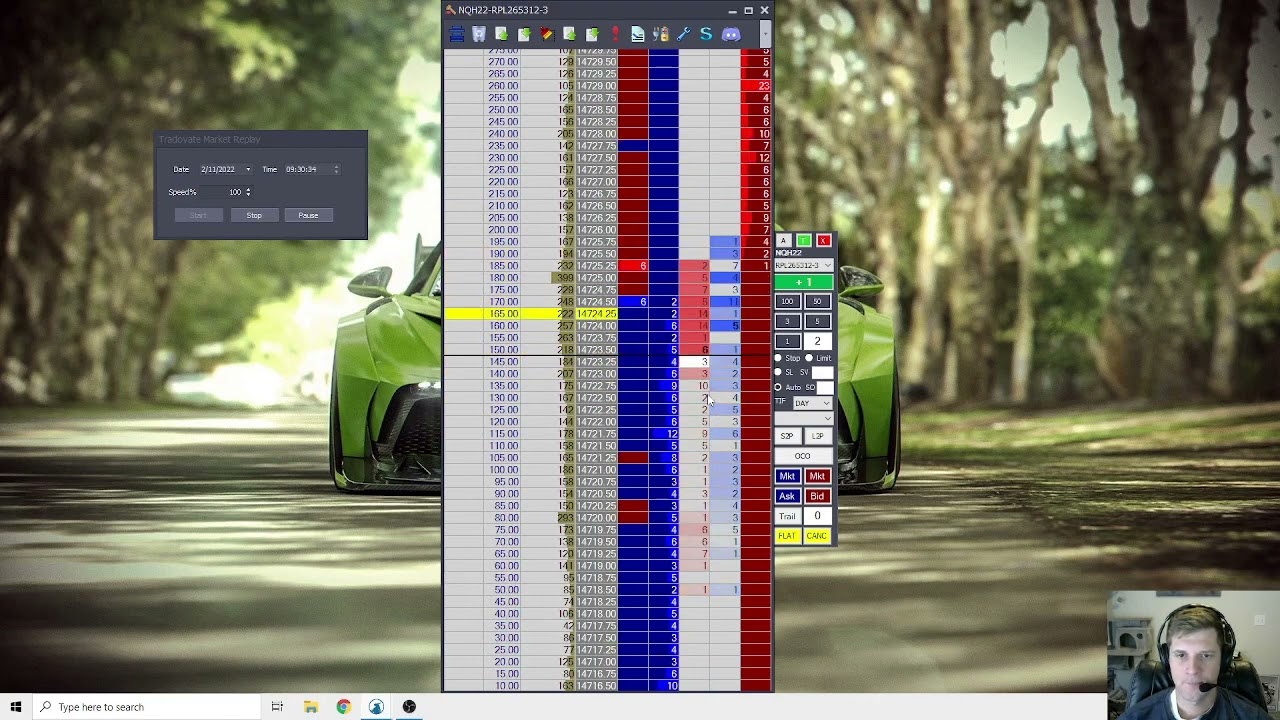The width and height of the screenshot is (1280, 720).
Task: Set quantity preset to 100
Action: pos(787,301)
